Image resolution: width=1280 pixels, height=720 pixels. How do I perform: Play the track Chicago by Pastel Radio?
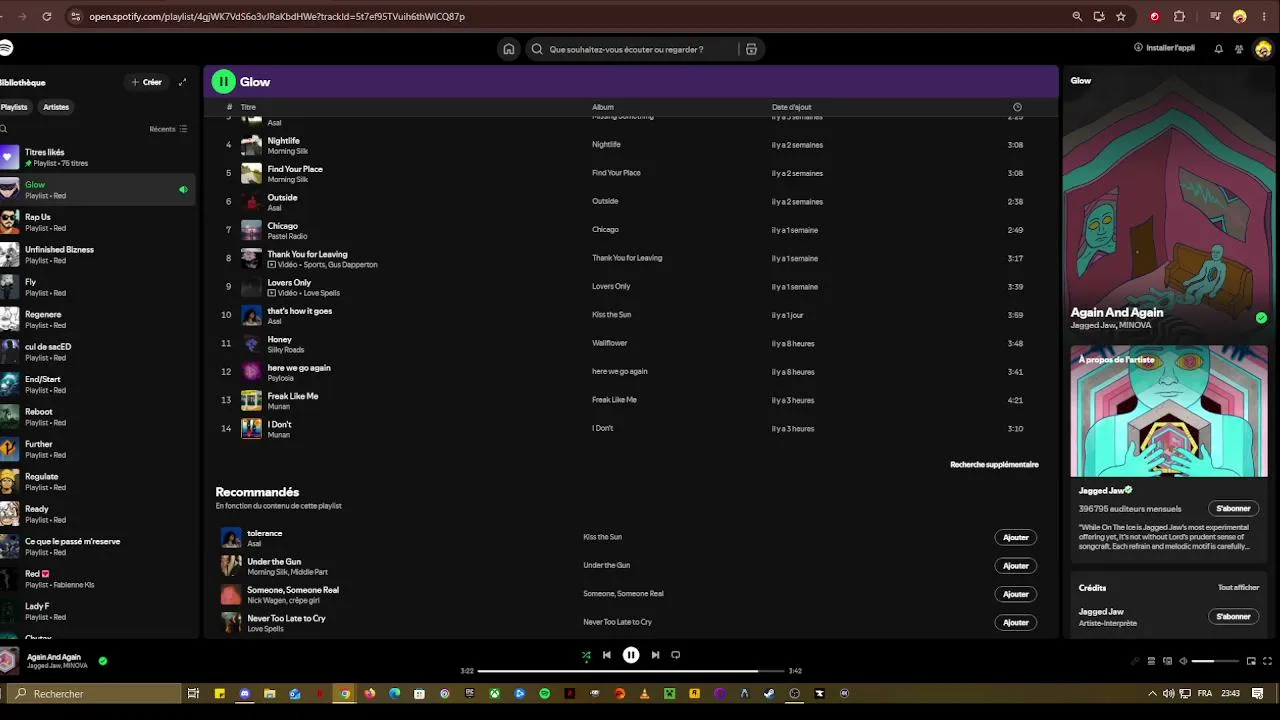click(x=630, y=230)
